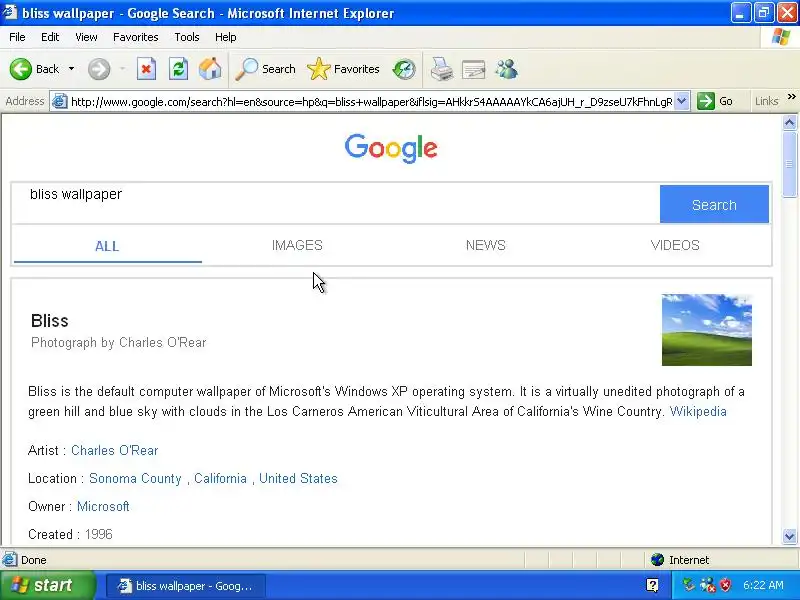This screenshot has height=600, width=800.
Task: Click the green Go button
Action: coord(716,101)
